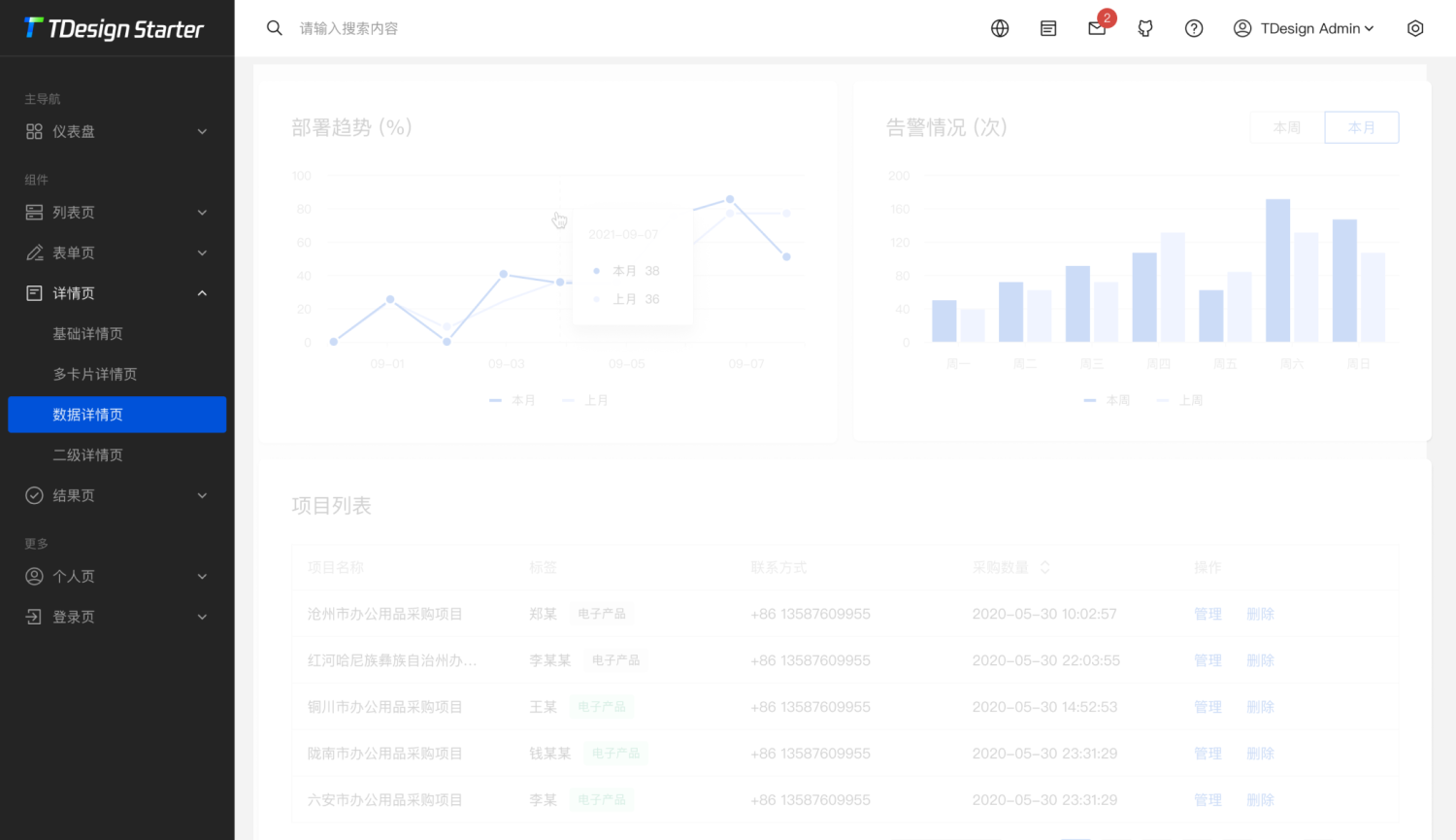Open the language switcher globe icon
The width and height of the screenshot is (1456, 840).
pos(1000,28)
